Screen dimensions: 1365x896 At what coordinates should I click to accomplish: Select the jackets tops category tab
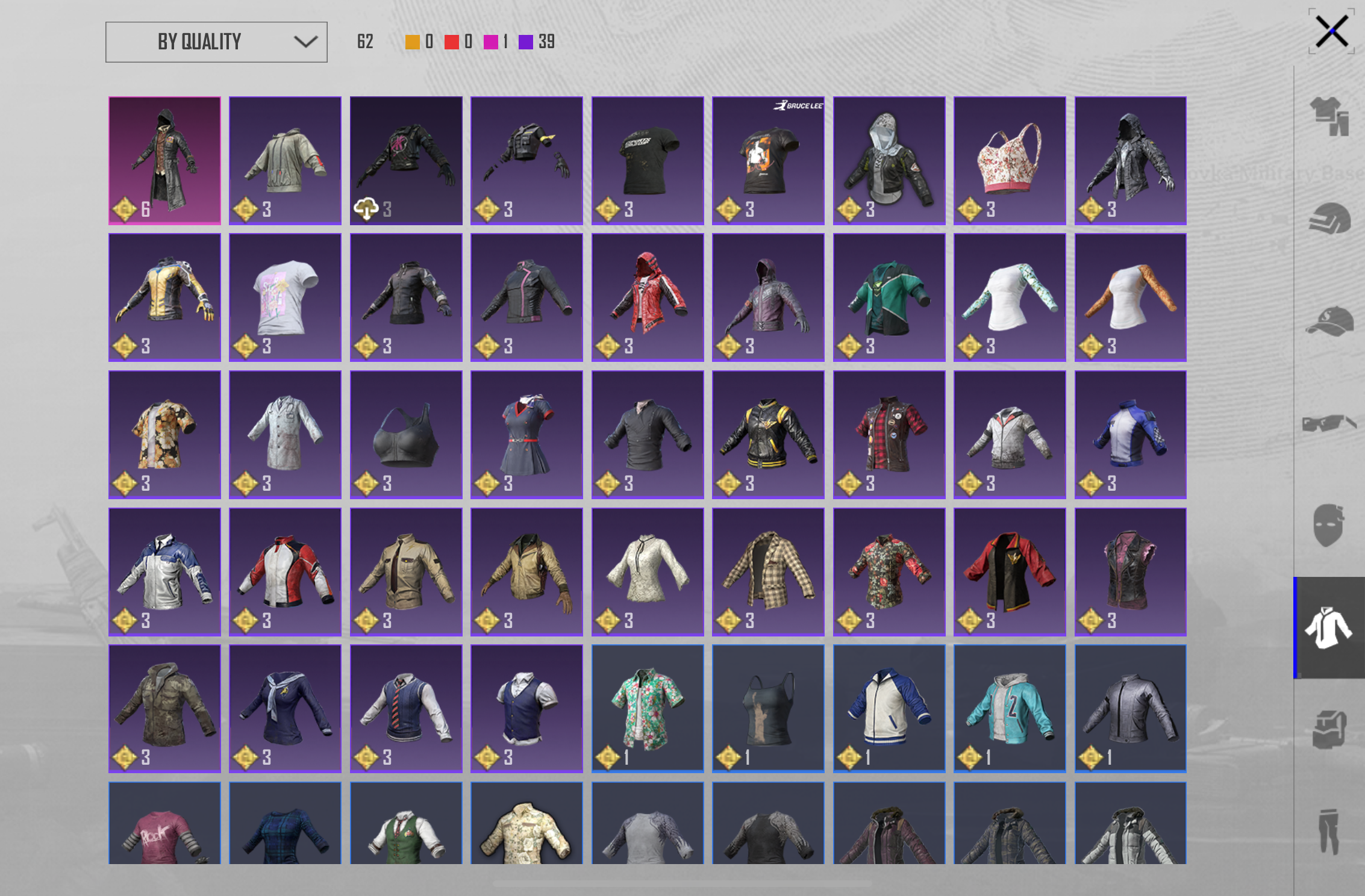(1329, 627)
